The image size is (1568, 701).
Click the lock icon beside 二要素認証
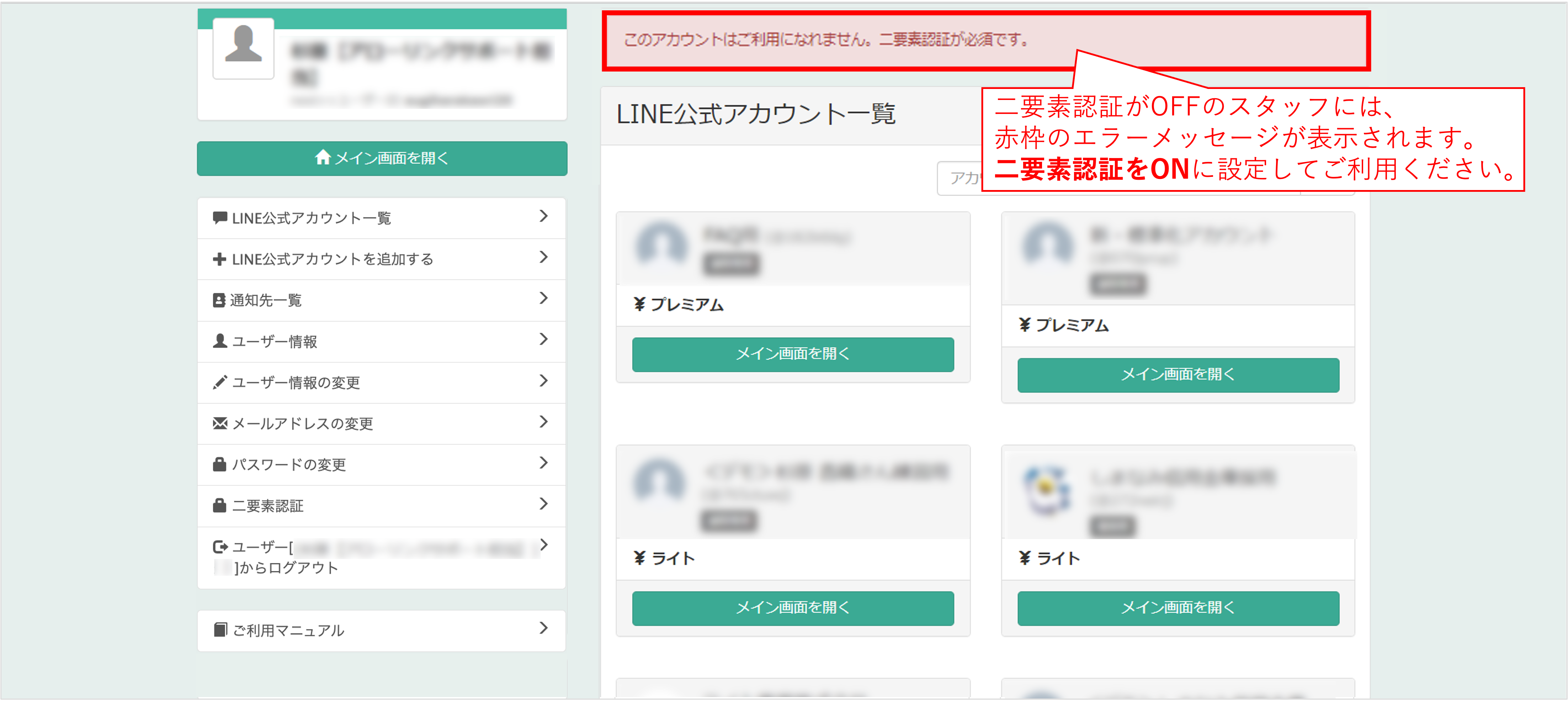coord(219,506)
